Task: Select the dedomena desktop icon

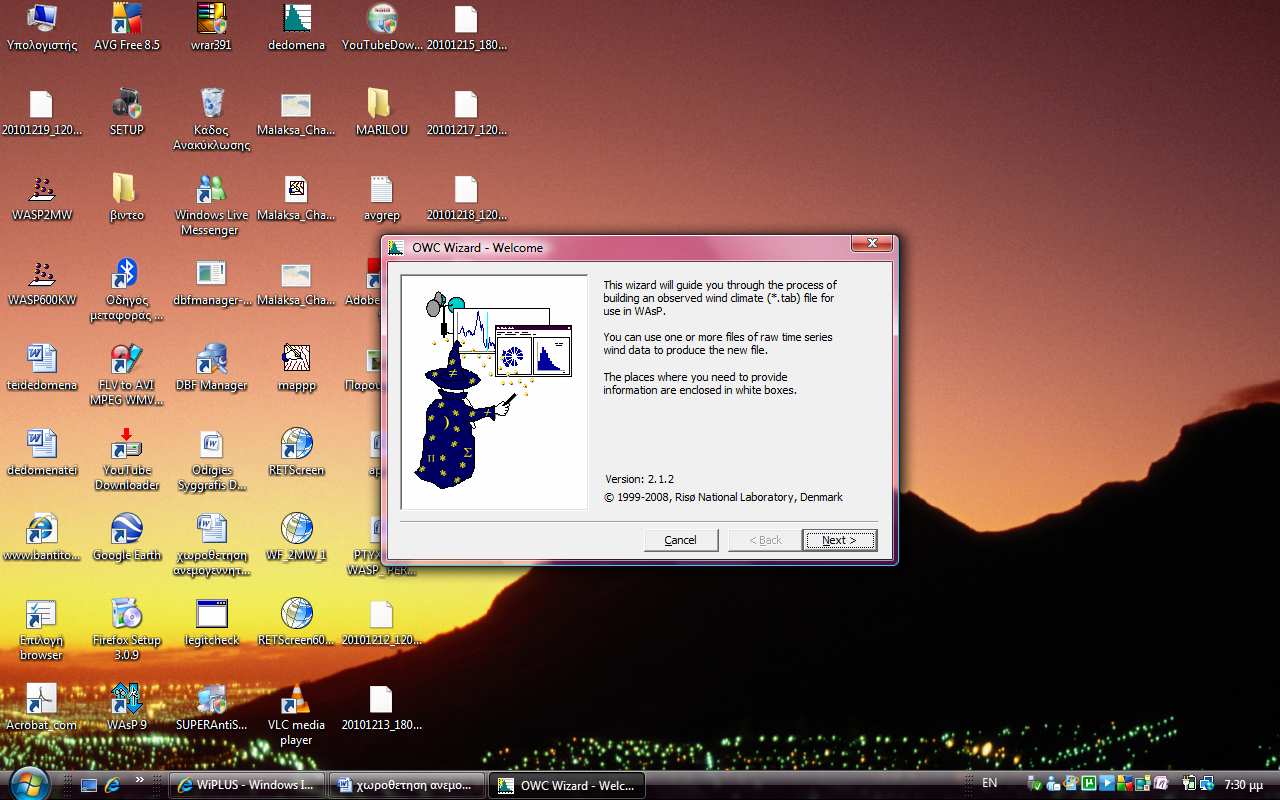Action: point(296,28)
